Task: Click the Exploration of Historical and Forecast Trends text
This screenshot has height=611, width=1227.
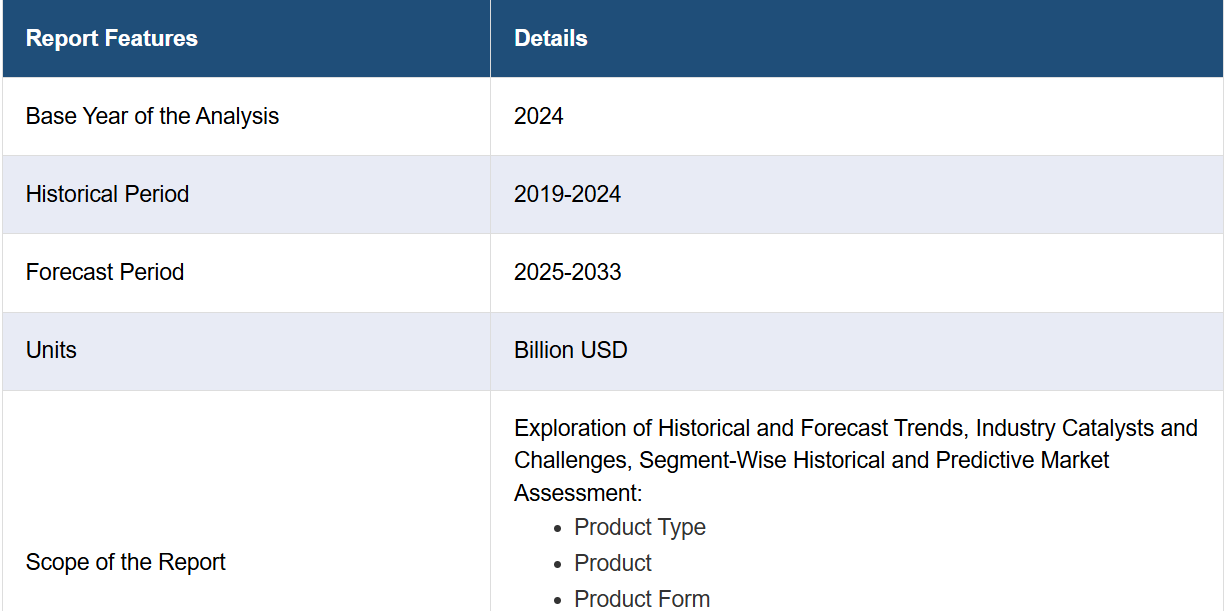Action: [x=740, y=428]
